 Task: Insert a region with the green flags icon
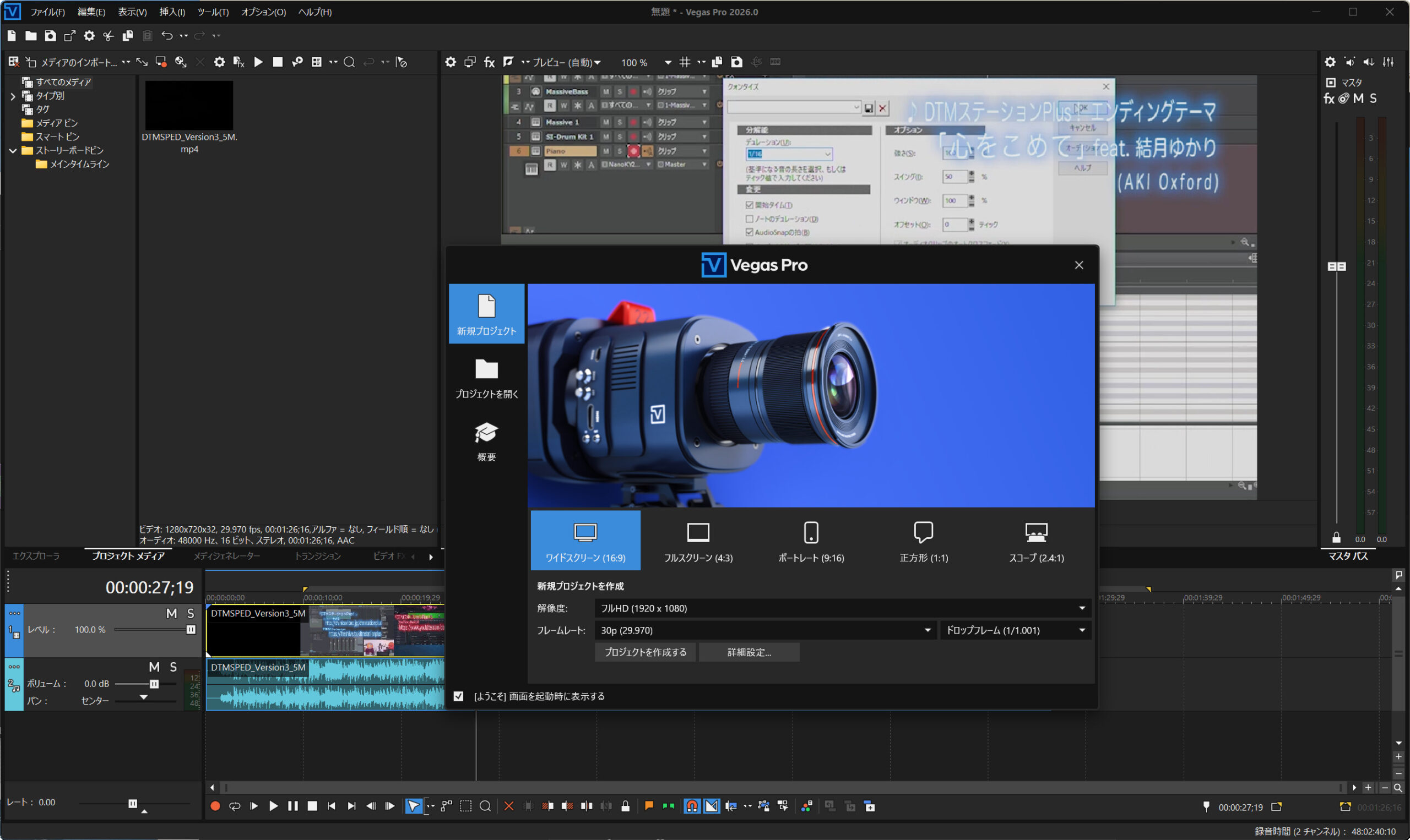[x=668, y=806]
